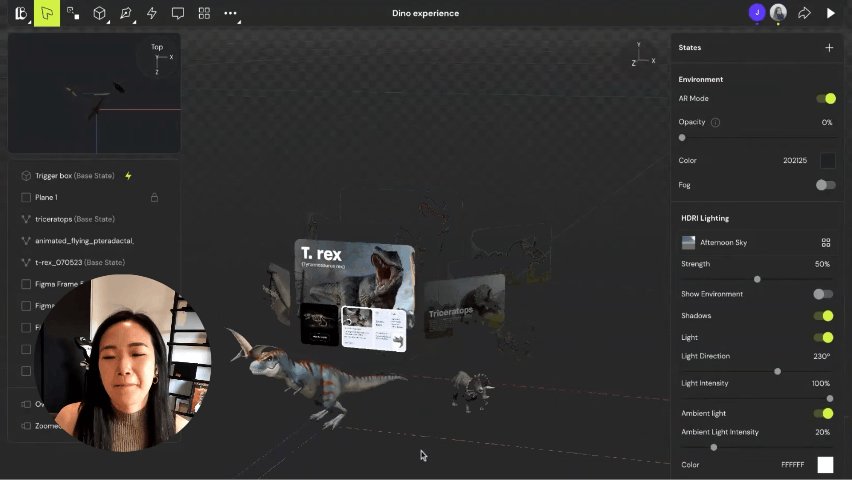
Task: Unlock the Plane 1 layer lock
Action: point(154,197)
